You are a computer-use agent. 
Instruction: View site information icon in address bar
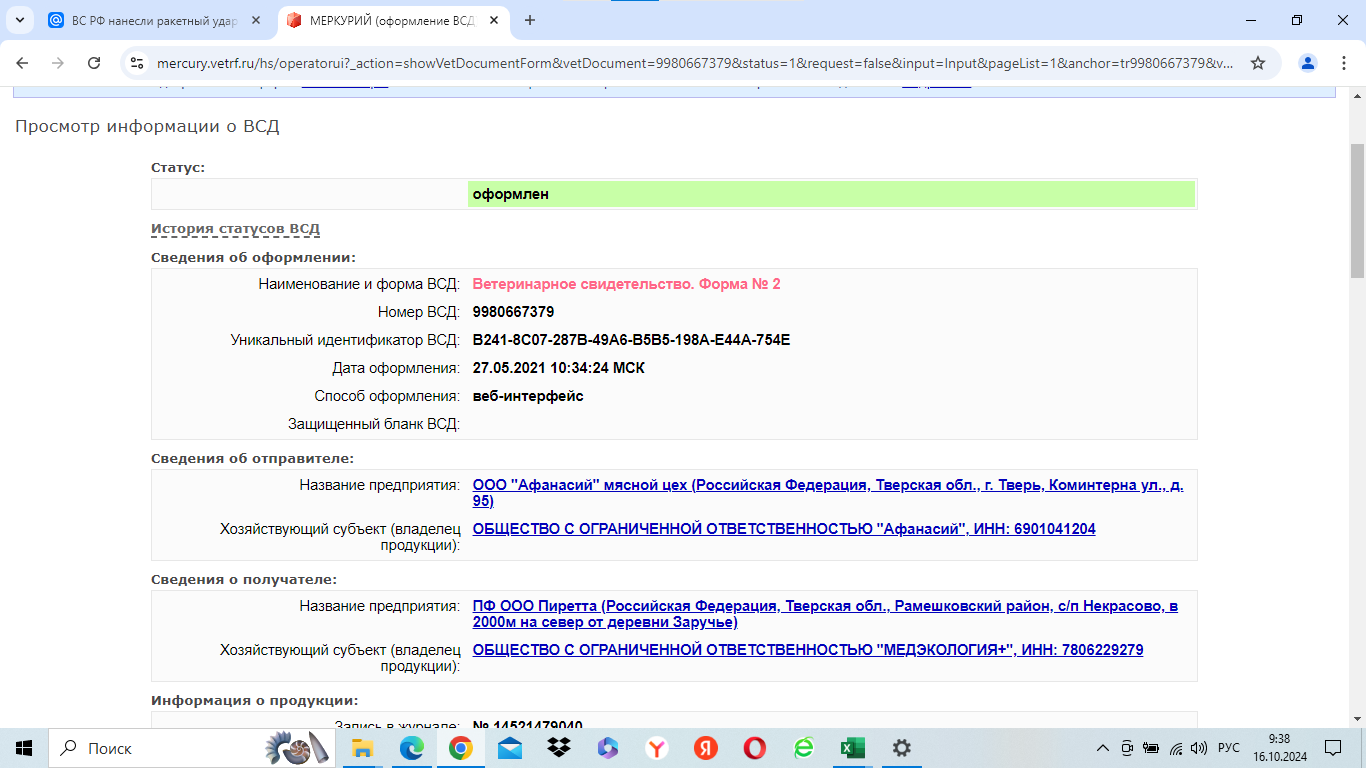point(138,62)
